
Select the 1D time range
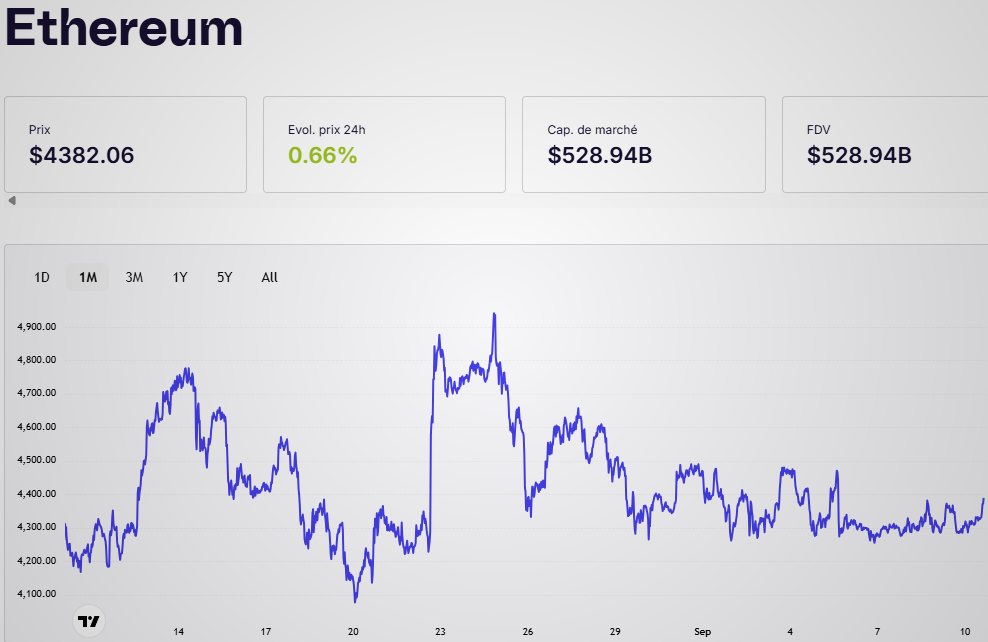42,277
